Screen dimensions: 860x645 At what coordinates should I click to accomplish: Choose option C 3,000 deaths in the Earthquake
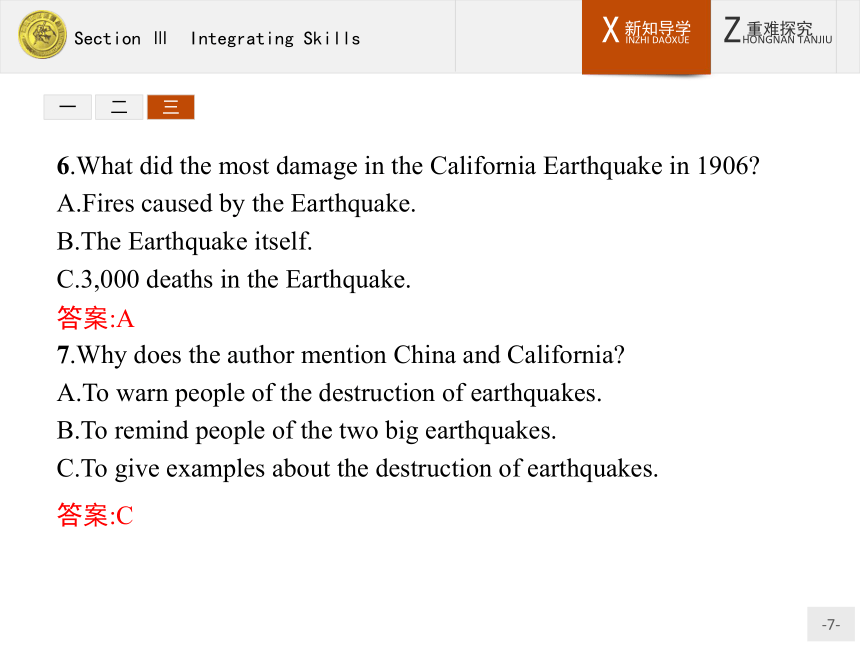(x=234, y=280)
